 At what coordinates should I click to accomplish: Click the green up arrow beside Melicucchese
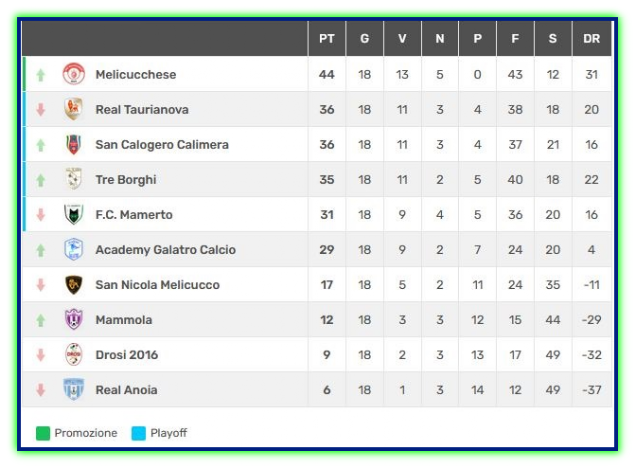40,75
